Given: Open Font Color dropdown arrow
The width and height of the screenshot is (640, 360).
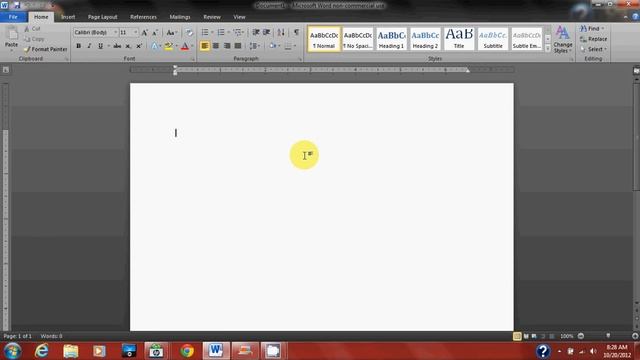Looking at the screenshot, I should (x=192, y=46).
